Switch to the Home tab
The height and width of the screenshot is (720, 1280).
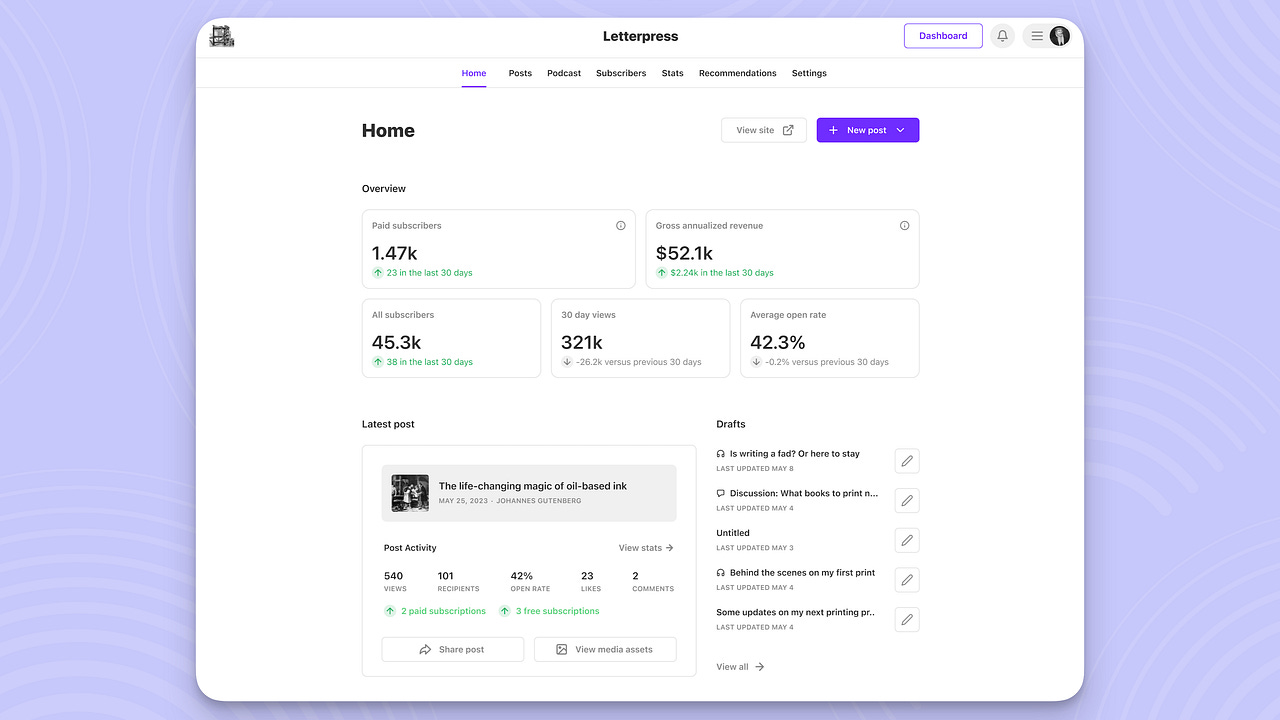474,73
